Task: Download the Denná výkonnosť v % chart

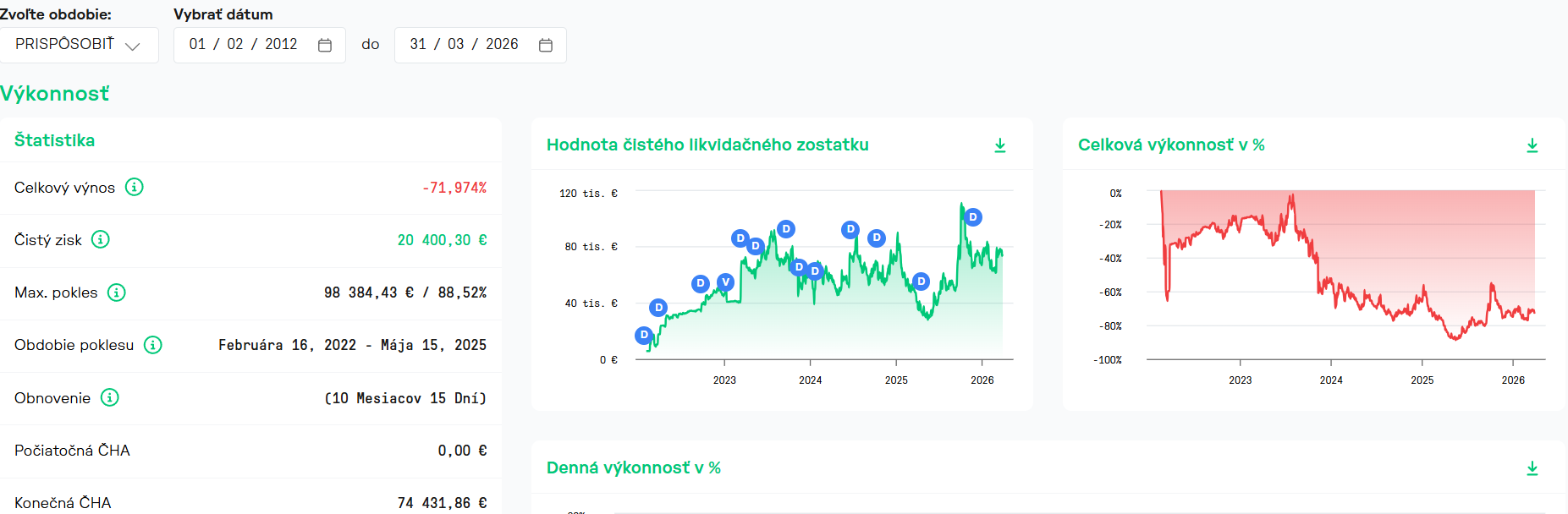Action: [1532, 468]
